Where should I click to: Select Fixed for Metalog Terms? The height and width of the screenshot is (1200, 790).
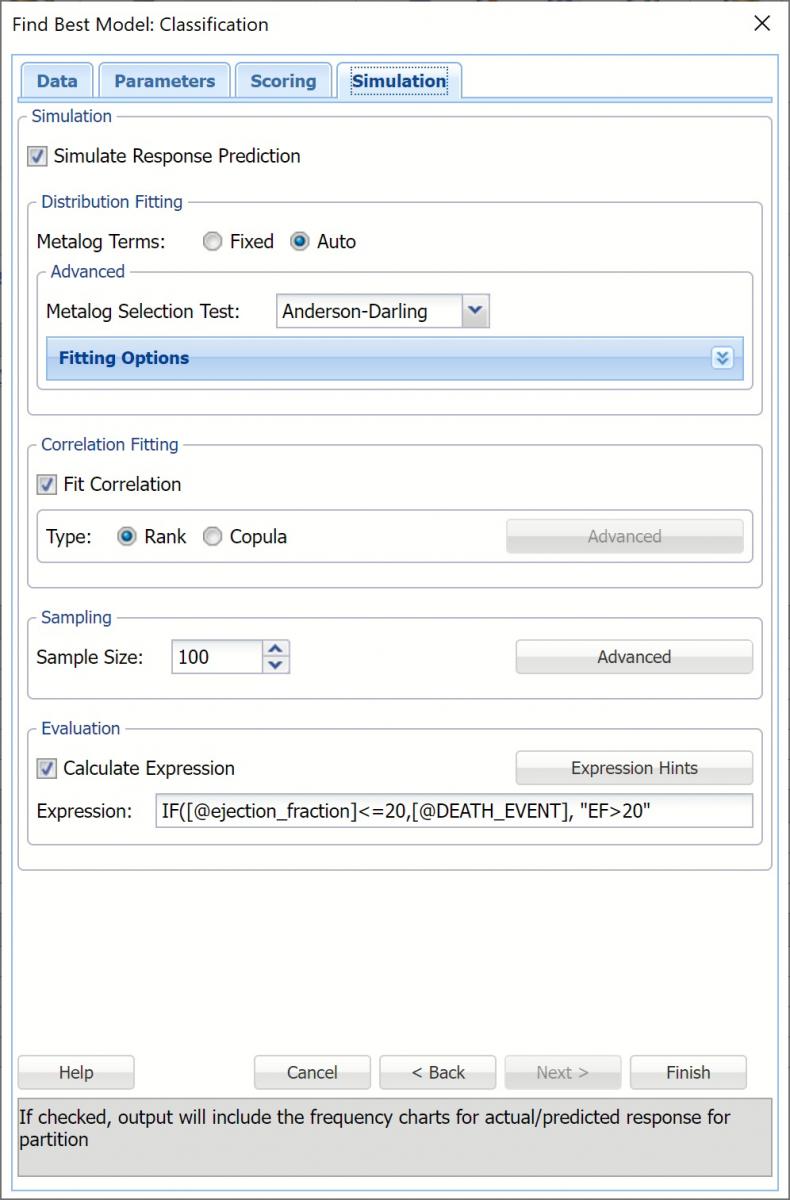212,241
